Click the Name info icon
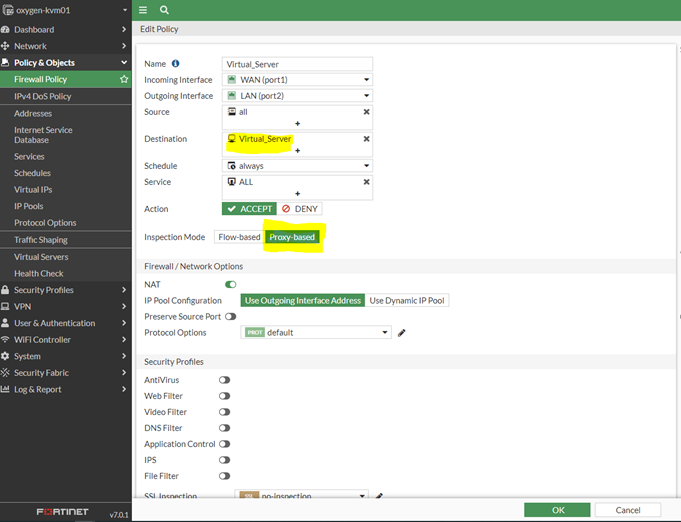 [175, 63]
